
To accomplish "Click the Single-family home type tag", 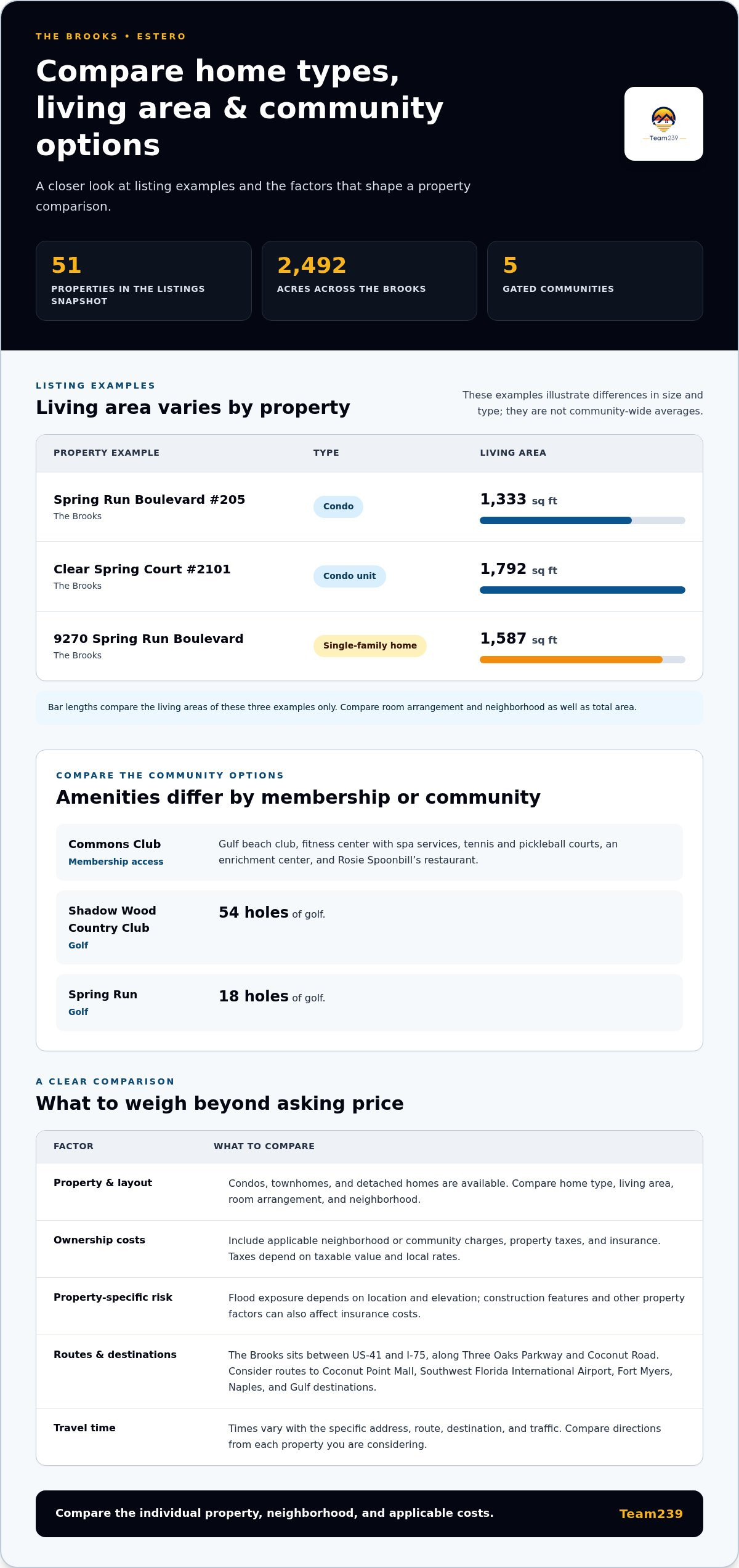I will pyautogui.click(x=370, y=645).
